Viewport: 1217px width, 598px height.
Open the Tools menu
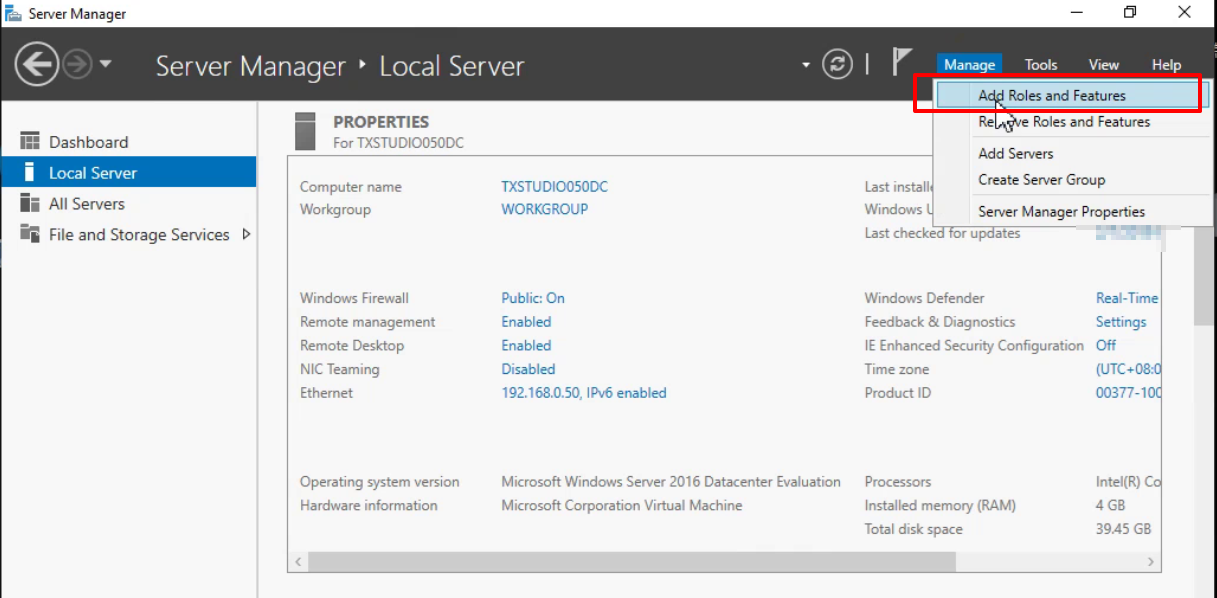(1040, 64)
